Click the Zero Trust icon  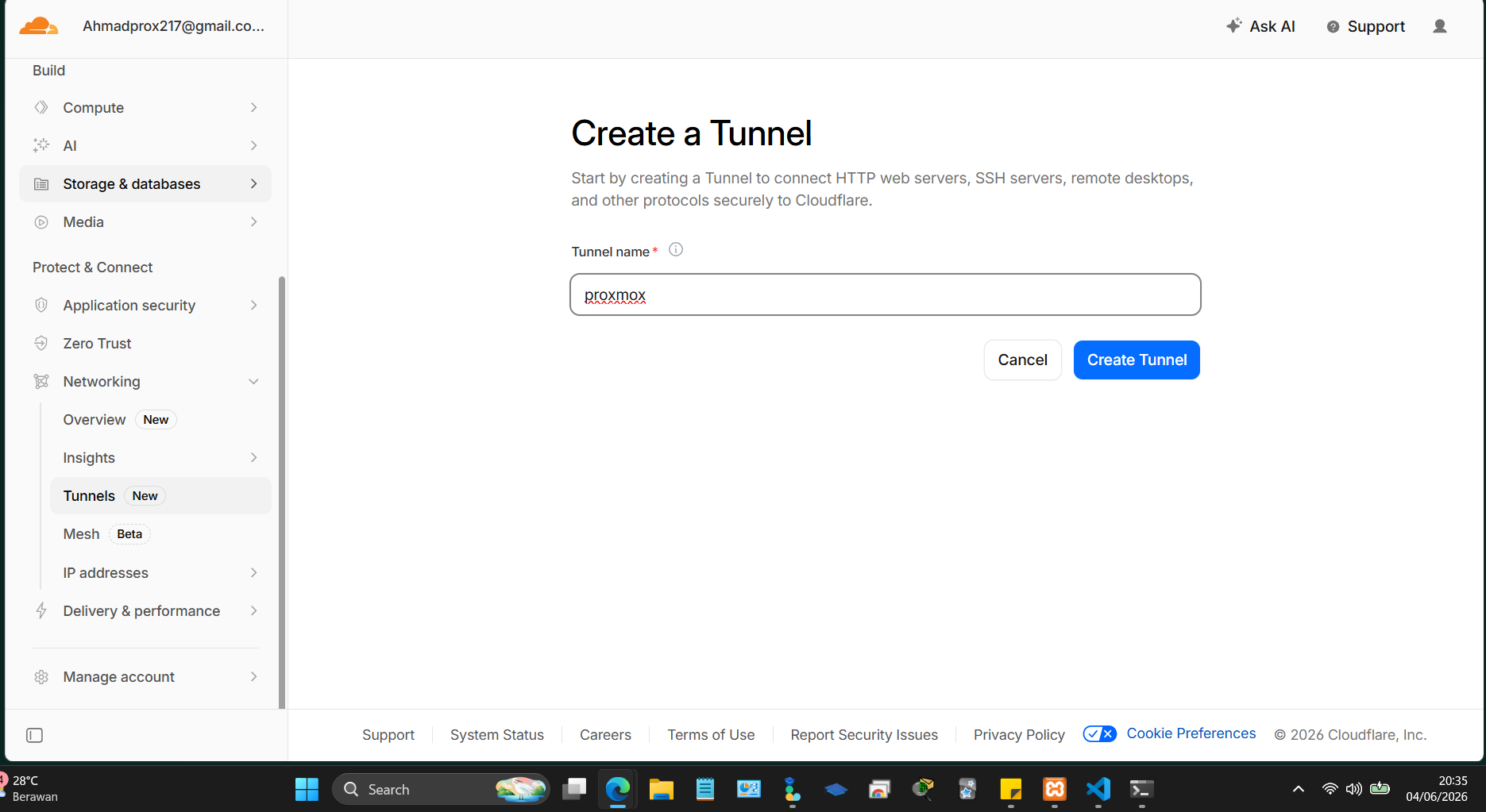(41, 343)
